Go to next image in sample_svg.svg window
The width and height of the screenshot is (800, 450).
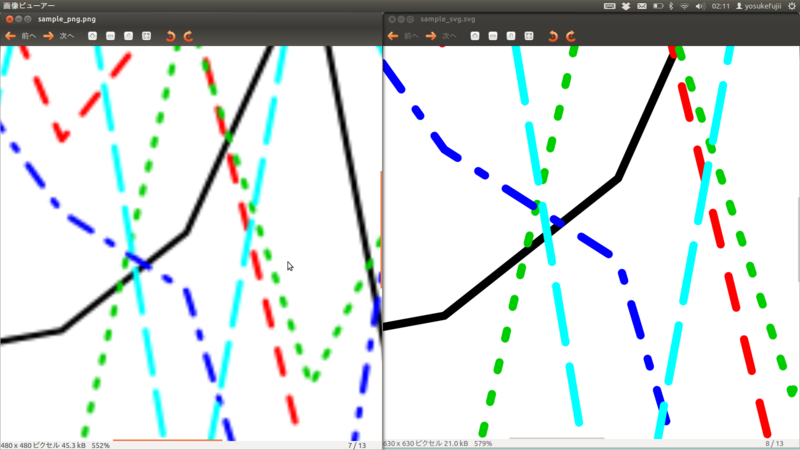tap(431, 36)
